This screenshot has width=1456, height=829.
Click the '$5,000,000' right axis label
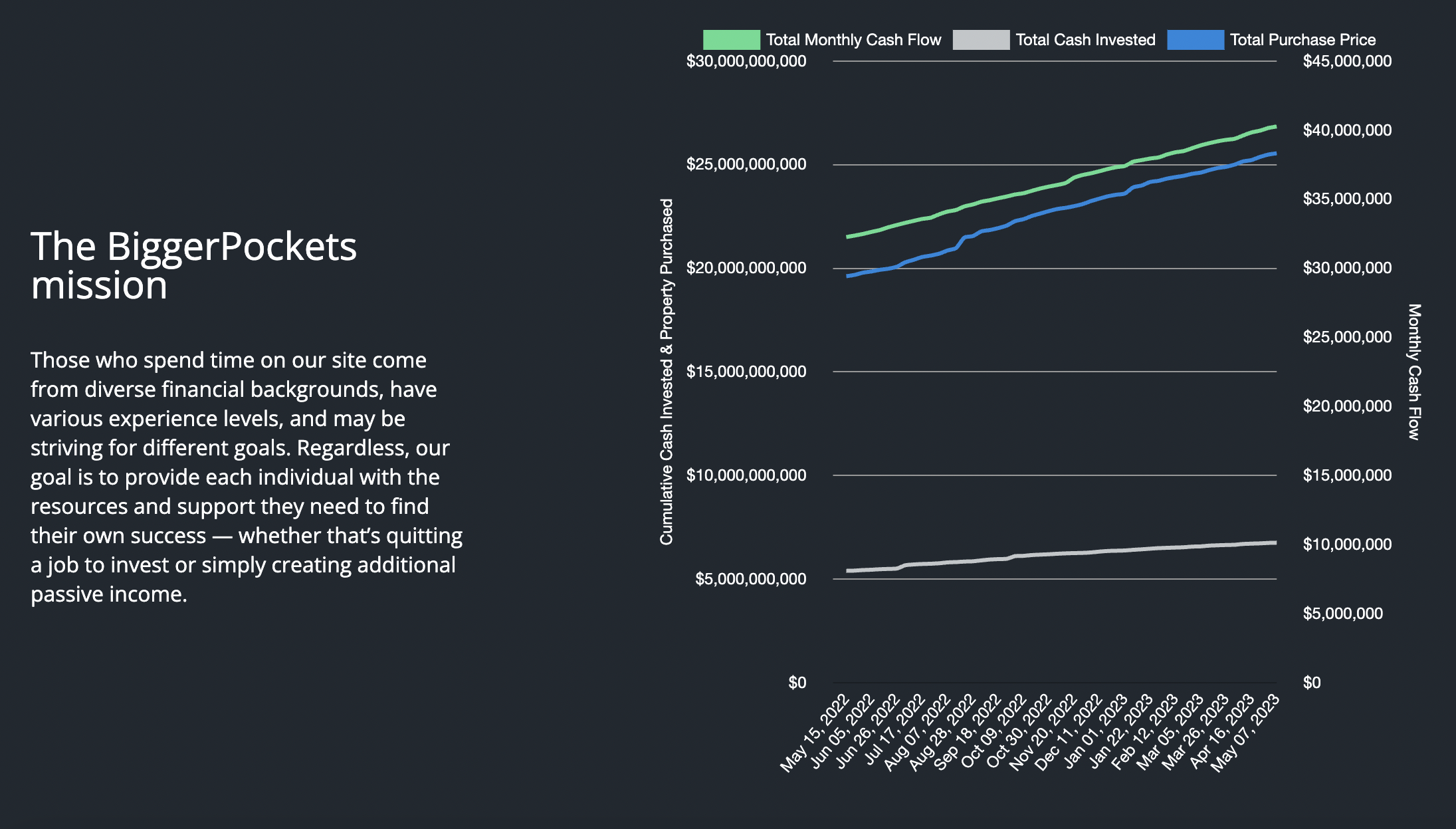1343,614
